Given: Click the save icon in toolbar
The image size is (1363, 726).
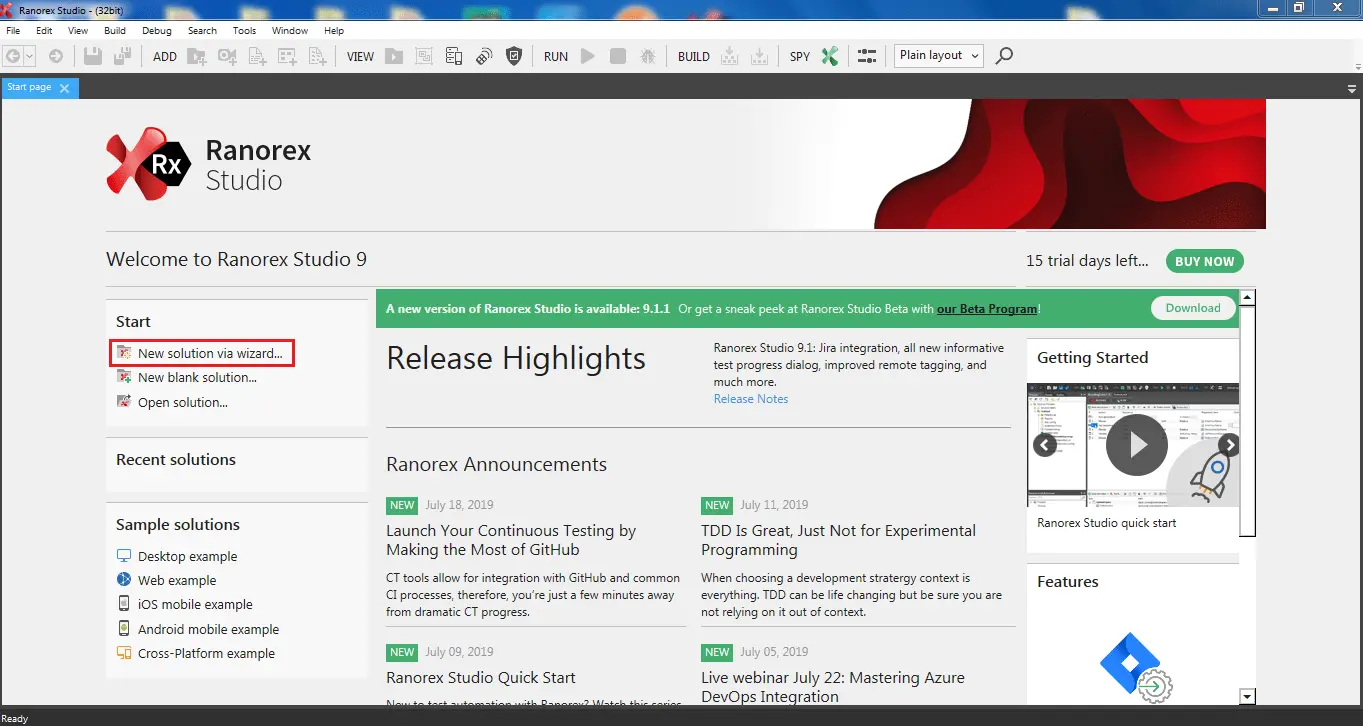Looking at the screenshot, I should click(92, 57).
